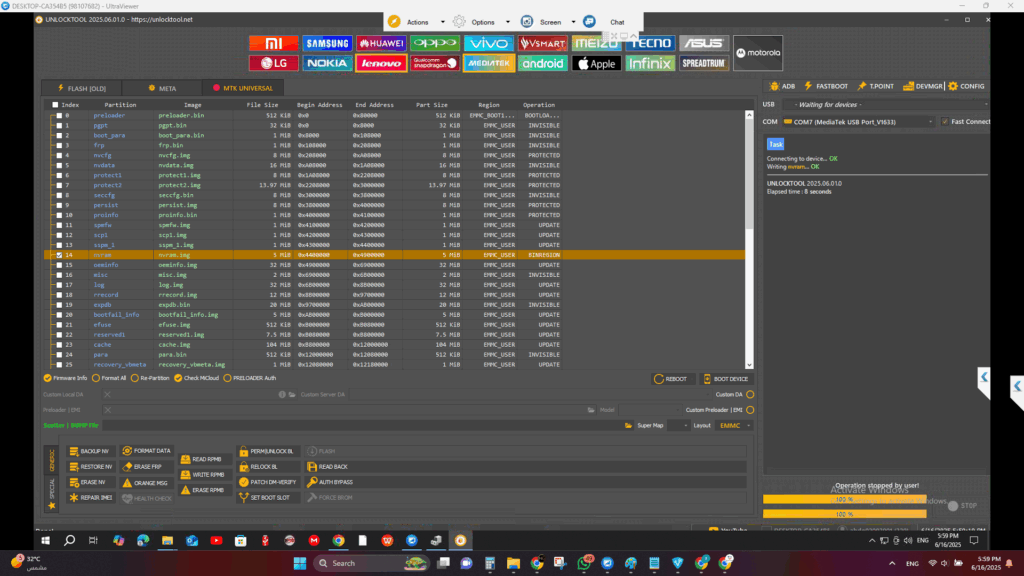Open CONFIG settings
Image resolution: width=1024 pixels, height=576 pixels.
pyautogui.click(x=967, y=86)
